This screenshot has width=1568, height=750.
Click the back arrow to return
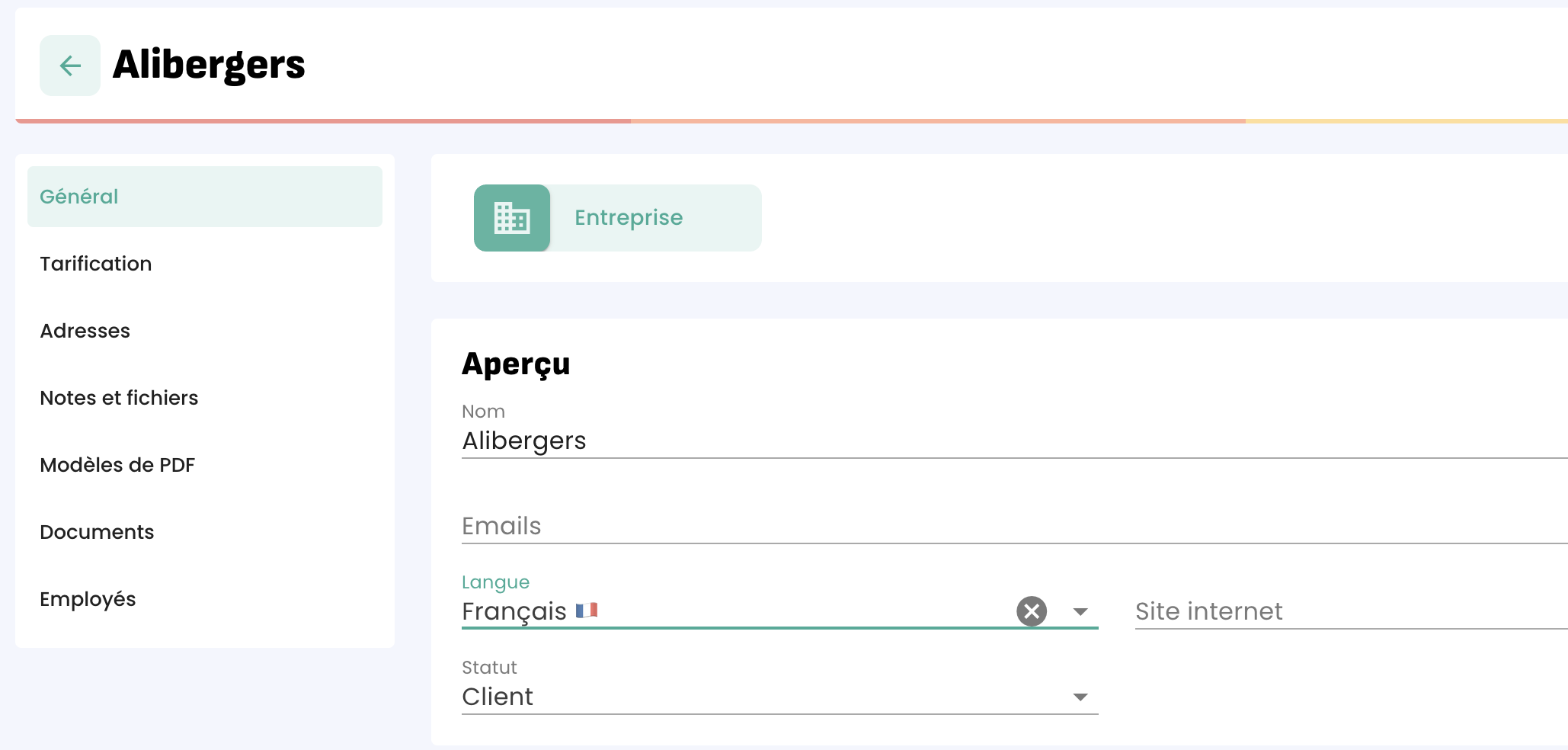point(69,66)
